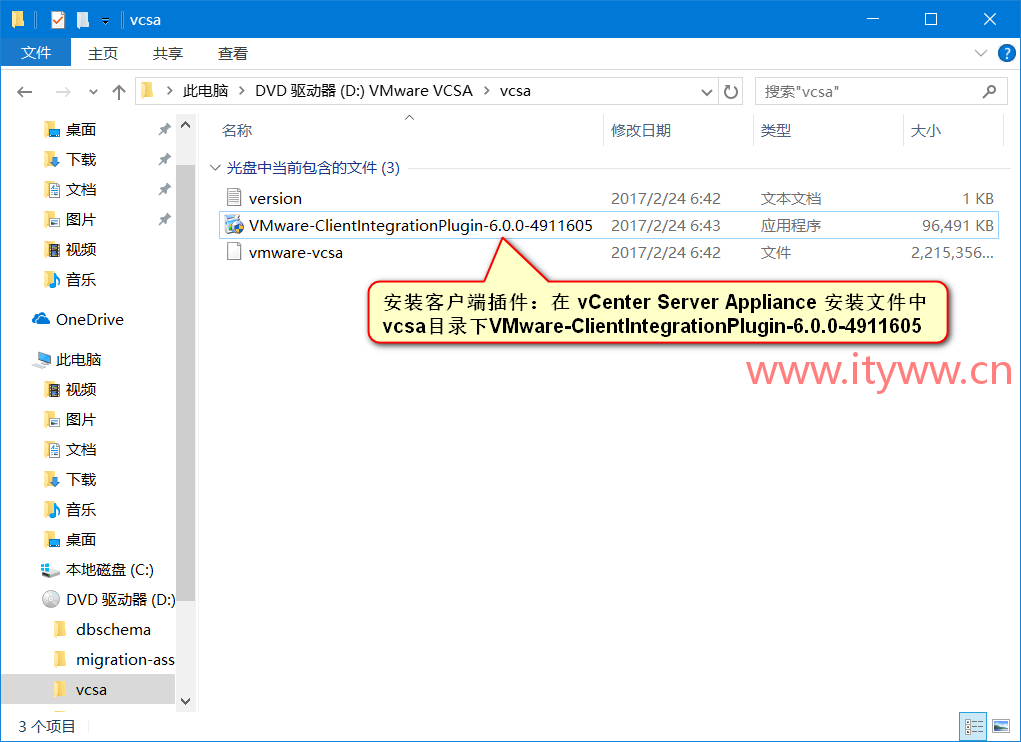Switch to details view icon in status bar
This screenshot has height=742, width=1021.
[974, 726]
